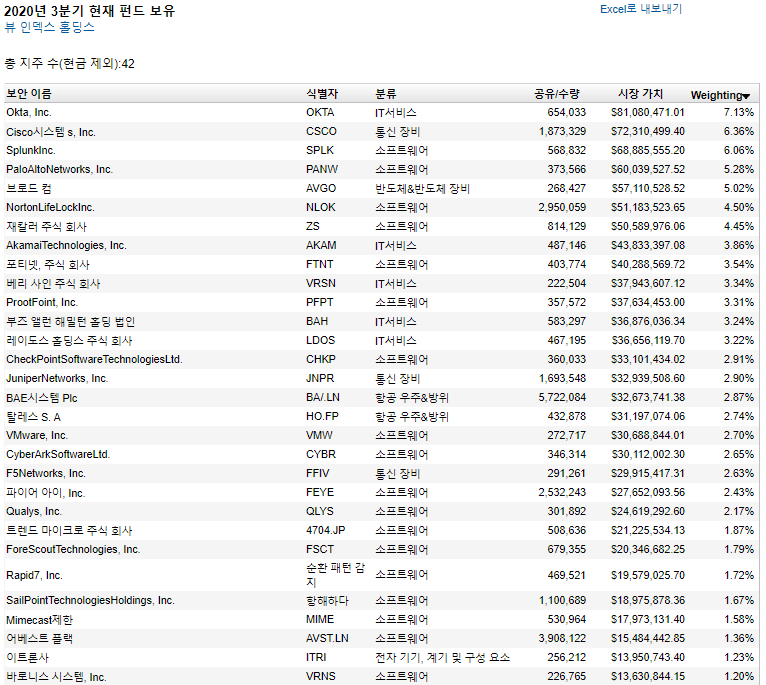Sort by the 공유/수량 column header
The width and height of the screenshot is (766, 685).
556,94
